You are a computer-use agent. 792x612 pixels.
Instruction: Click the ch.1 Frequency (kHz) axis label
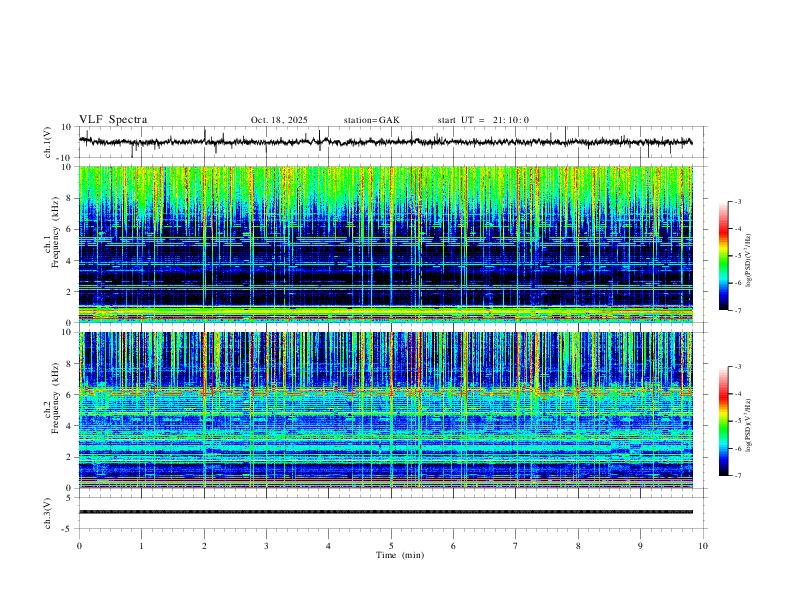tap(52, 233)
